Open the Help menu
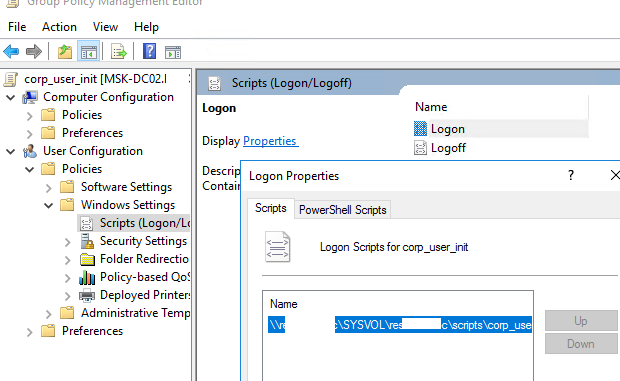The image size is (620, 381). [146, 27]
